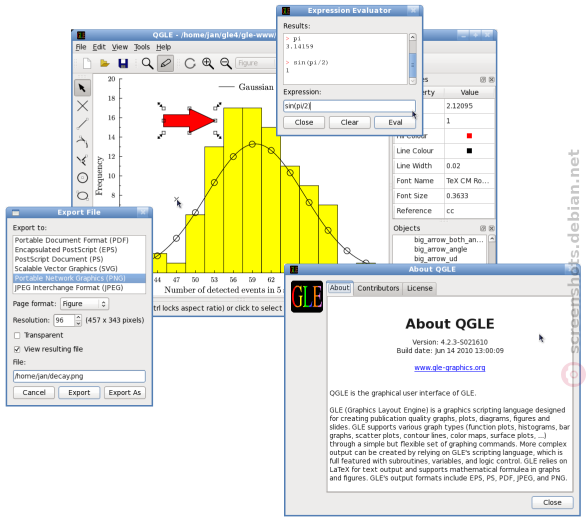Screen dimensions: 586x524
Task: Select the pointer arrow tool
Action: click(x=82, y=88)
